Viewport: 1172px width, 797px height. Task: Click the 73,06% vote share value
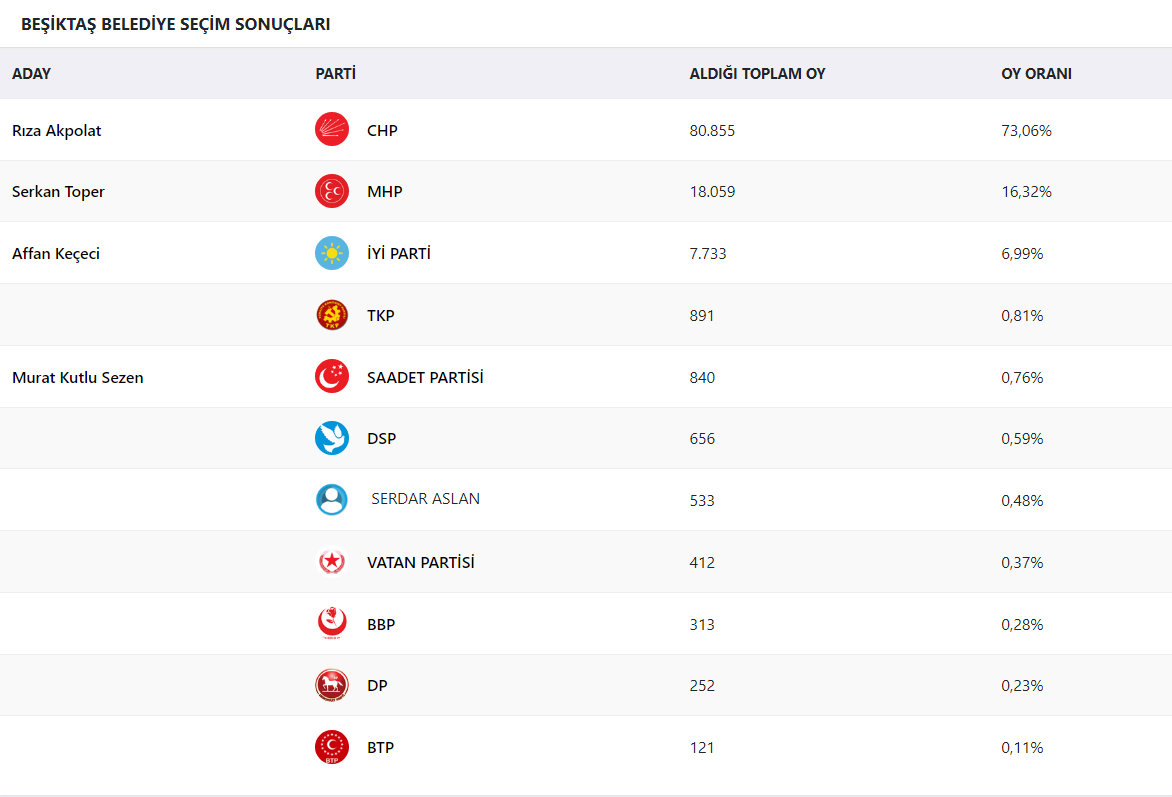(x=1026, y=131)
